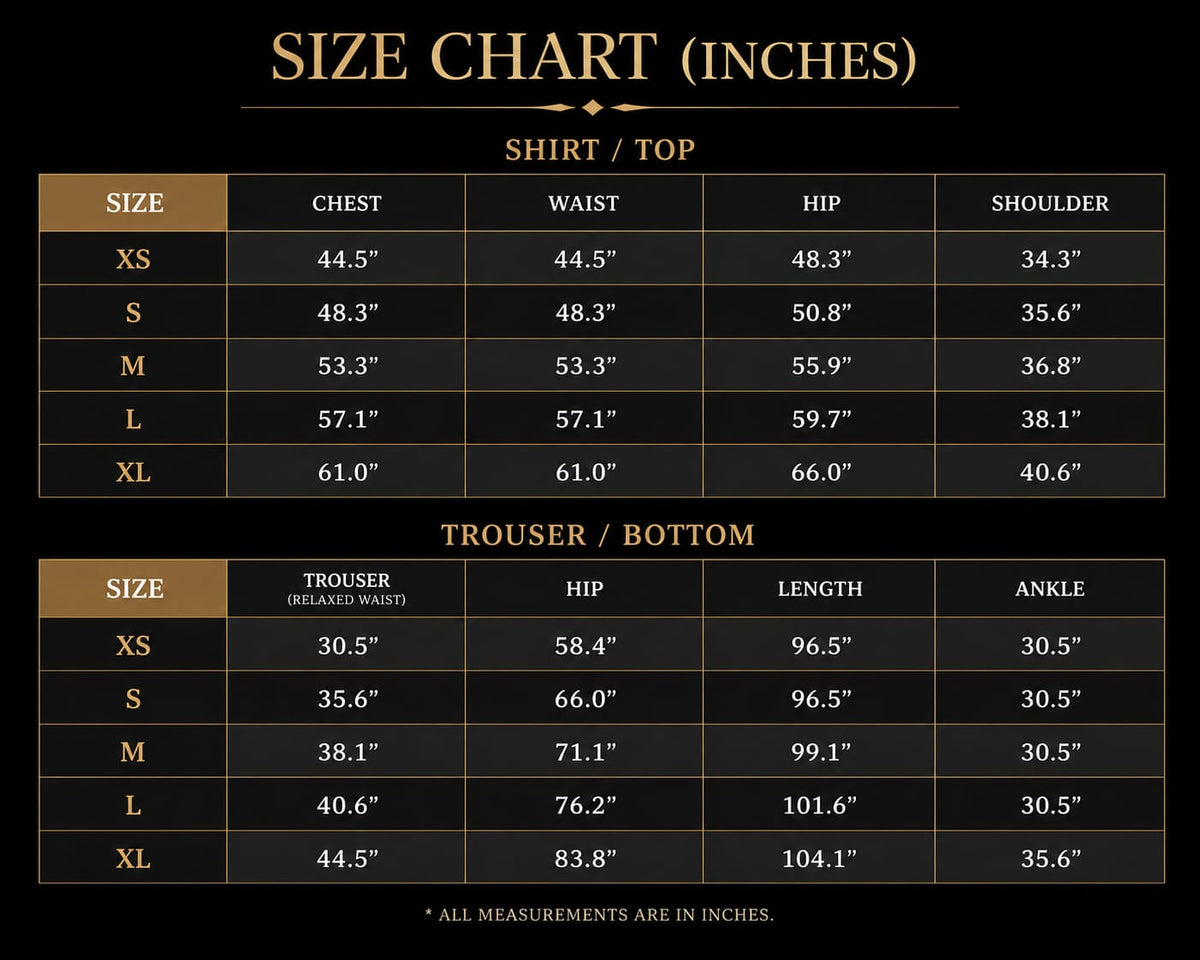1200x960 pixels.
Task: Click the XL ankle value 35.6"
Action: [x=1051, y=858]
